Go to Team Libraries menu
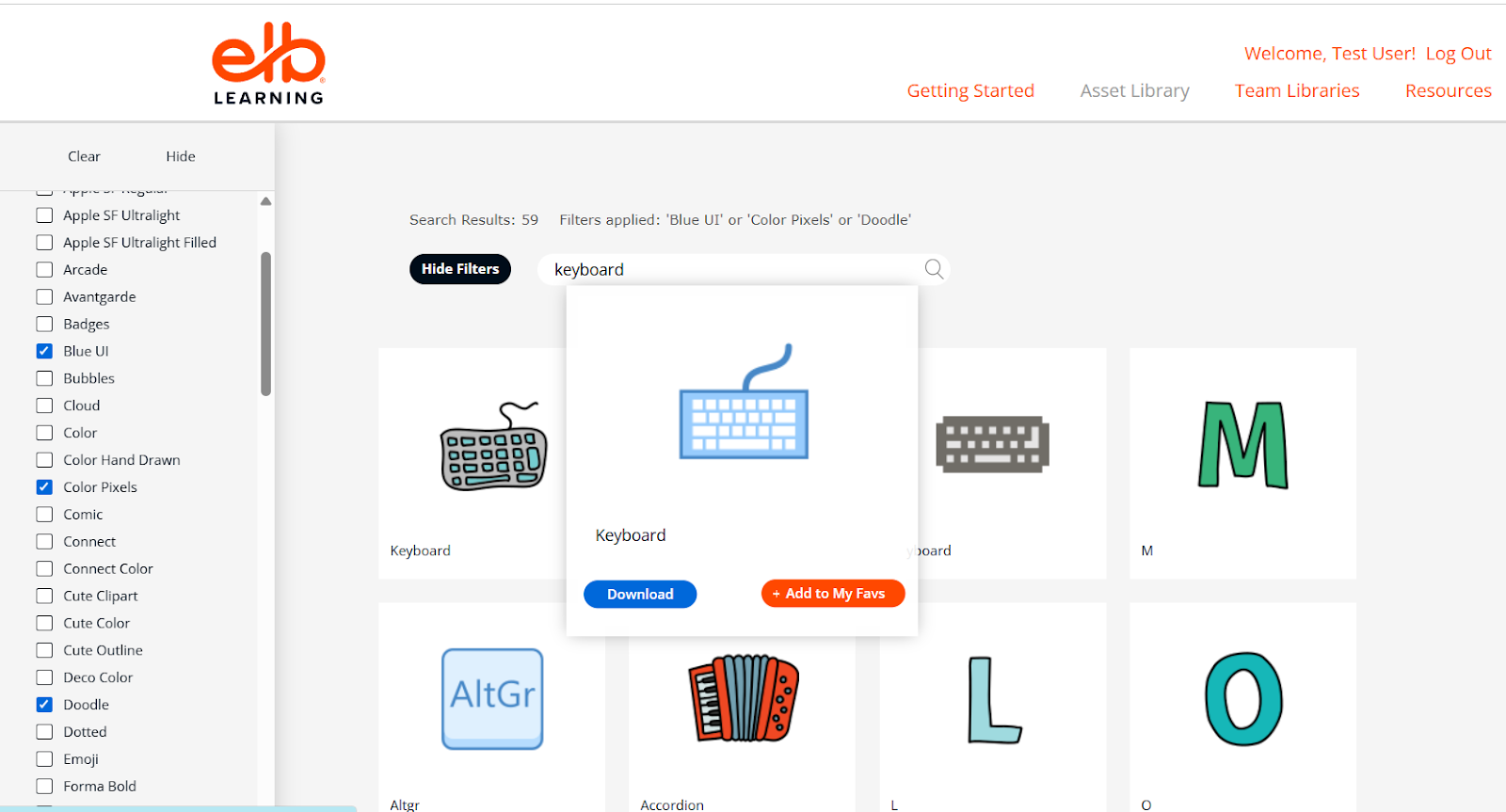The width and height of the screenshot is (1506, 812). pos(1296,90)
